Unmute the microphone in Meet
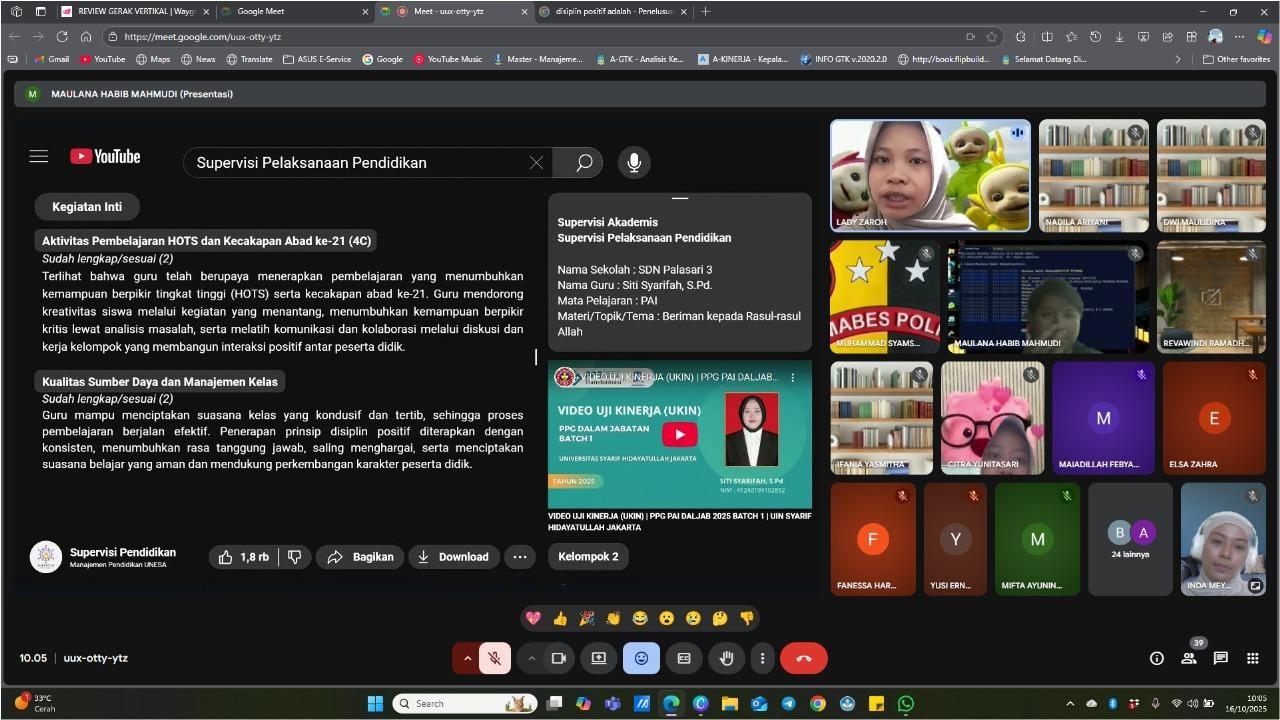Screen dimensions: 1280x720 coord(494,658)
